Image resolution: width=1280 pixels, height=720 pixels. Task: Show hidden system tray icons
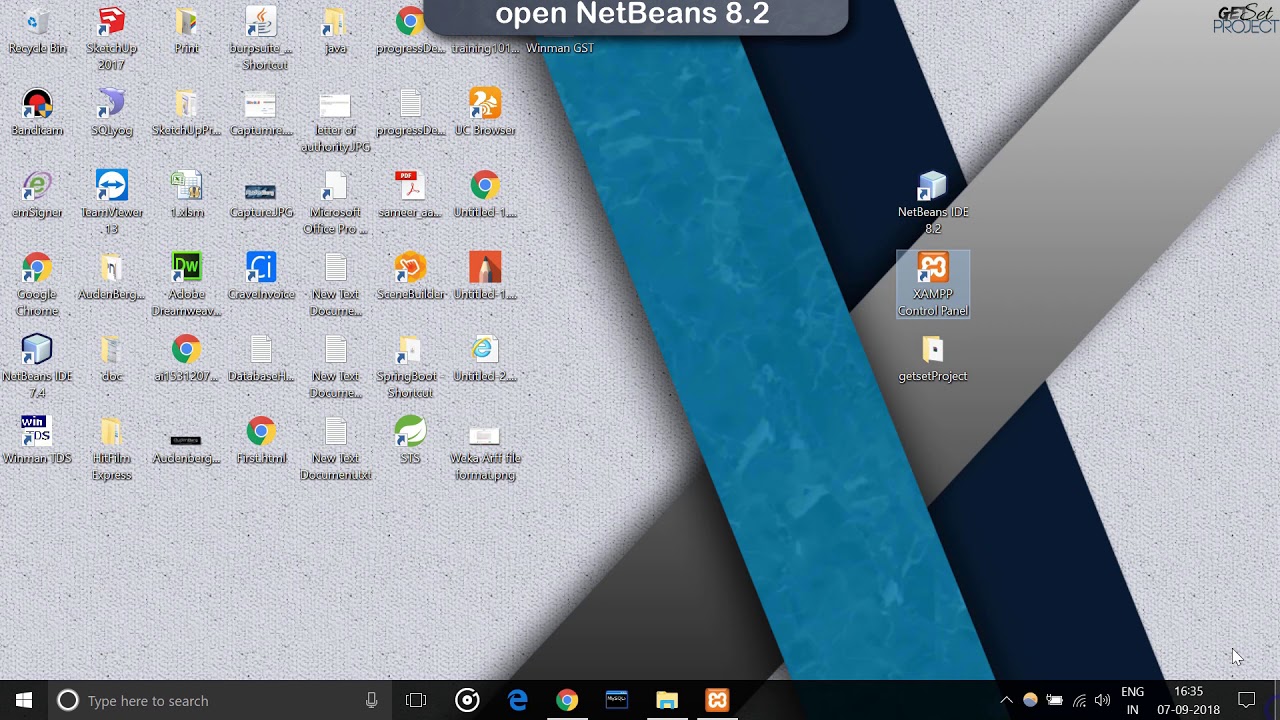(1006, 700)
